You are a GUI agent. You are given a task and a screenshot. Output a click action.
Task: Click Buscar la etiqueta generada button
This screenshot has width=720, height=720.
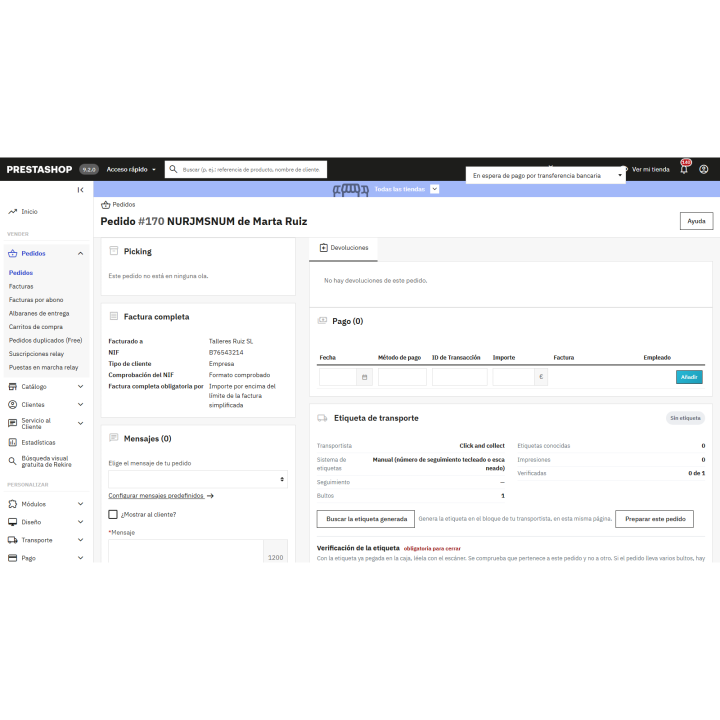tap(366, 519)
